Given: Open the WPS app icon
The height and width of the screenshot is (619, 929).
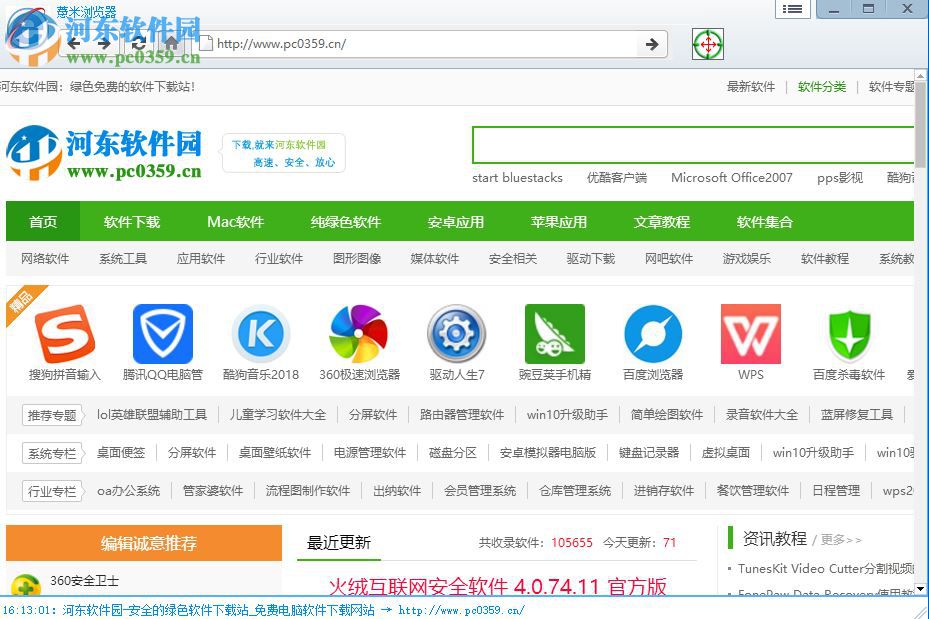Looking at the screenshot, I should click(751, 333).
